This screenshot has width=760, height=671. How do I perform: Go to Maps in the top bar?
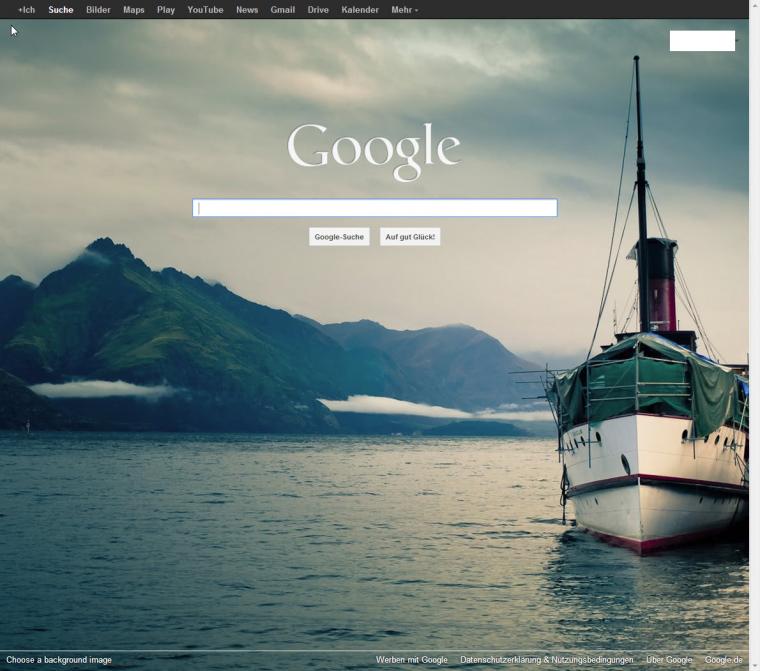pyautogui.click(x=134, y=10)
